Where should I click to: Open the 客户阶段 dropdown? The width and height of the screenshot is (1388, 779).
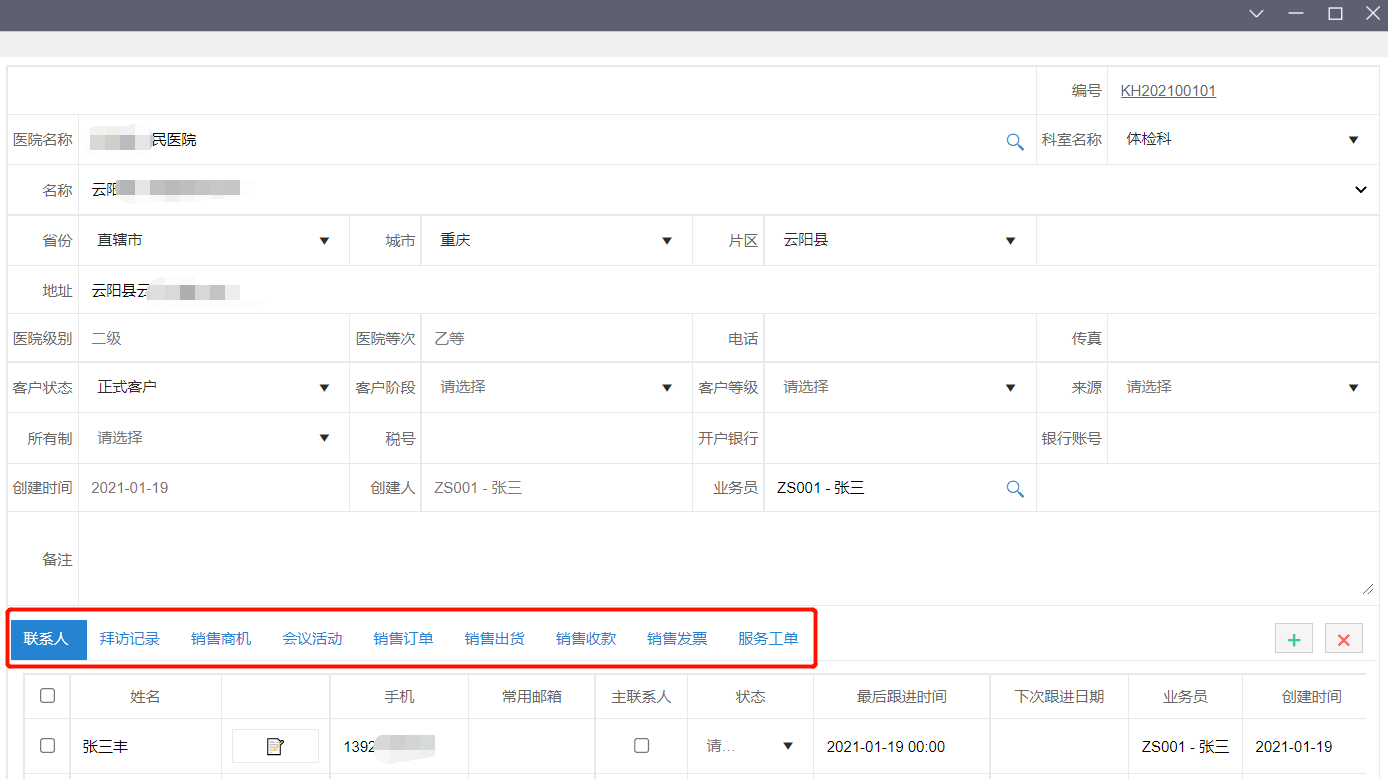tap(667, 387)
